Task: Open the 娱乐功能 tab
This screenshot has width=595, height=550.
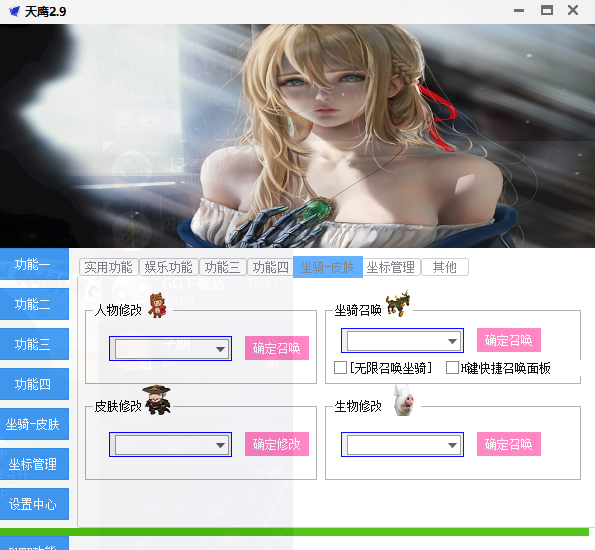Action: 168,267
